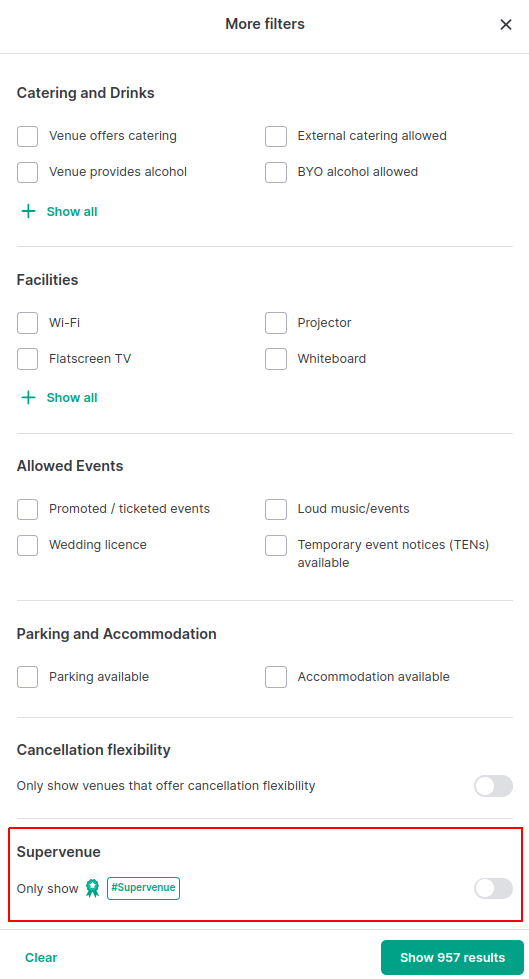
Task: Click the plus icon under Catering and Drinks
Action: (x=28, y=212)
